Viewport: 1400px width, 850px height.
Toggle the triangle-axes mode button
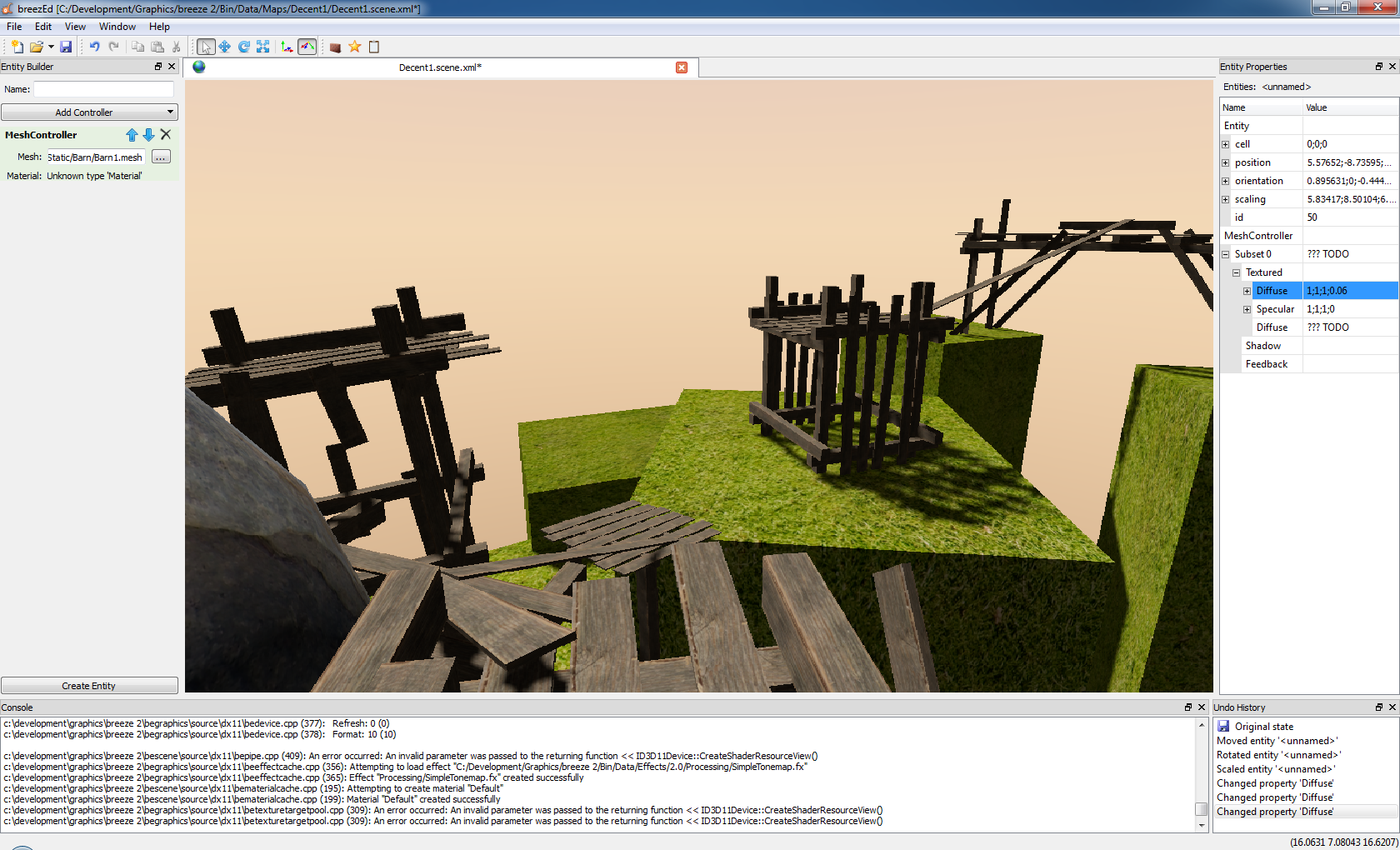pyautogui.click(x=307, y=47)
